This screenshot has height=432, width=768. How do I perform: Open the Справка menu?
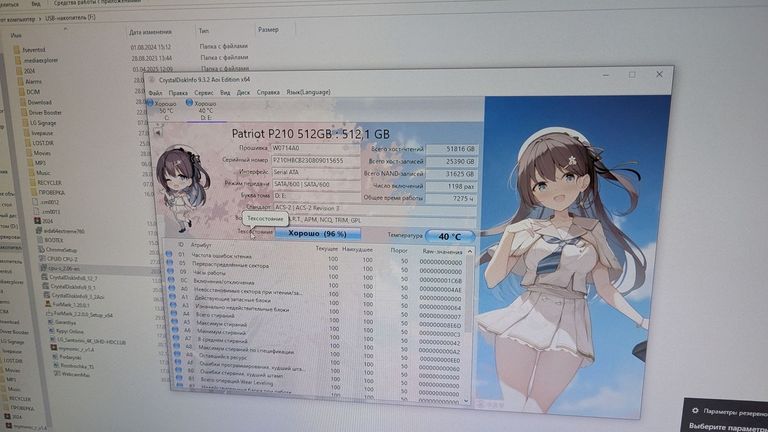268,92
